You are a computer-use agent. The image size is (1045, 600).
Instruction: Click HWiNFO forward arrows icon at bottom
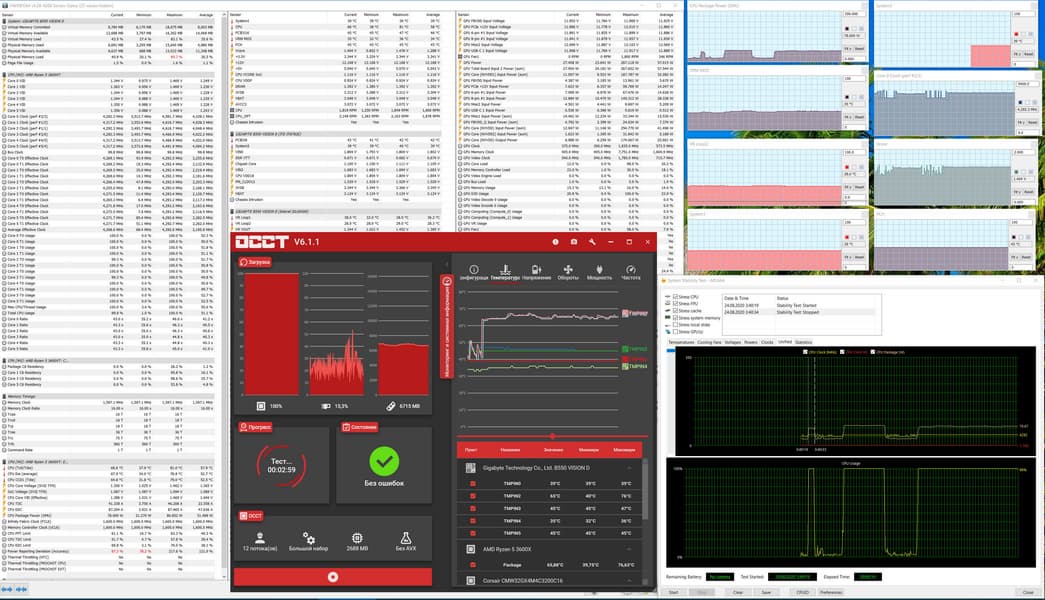coord(21,589)
